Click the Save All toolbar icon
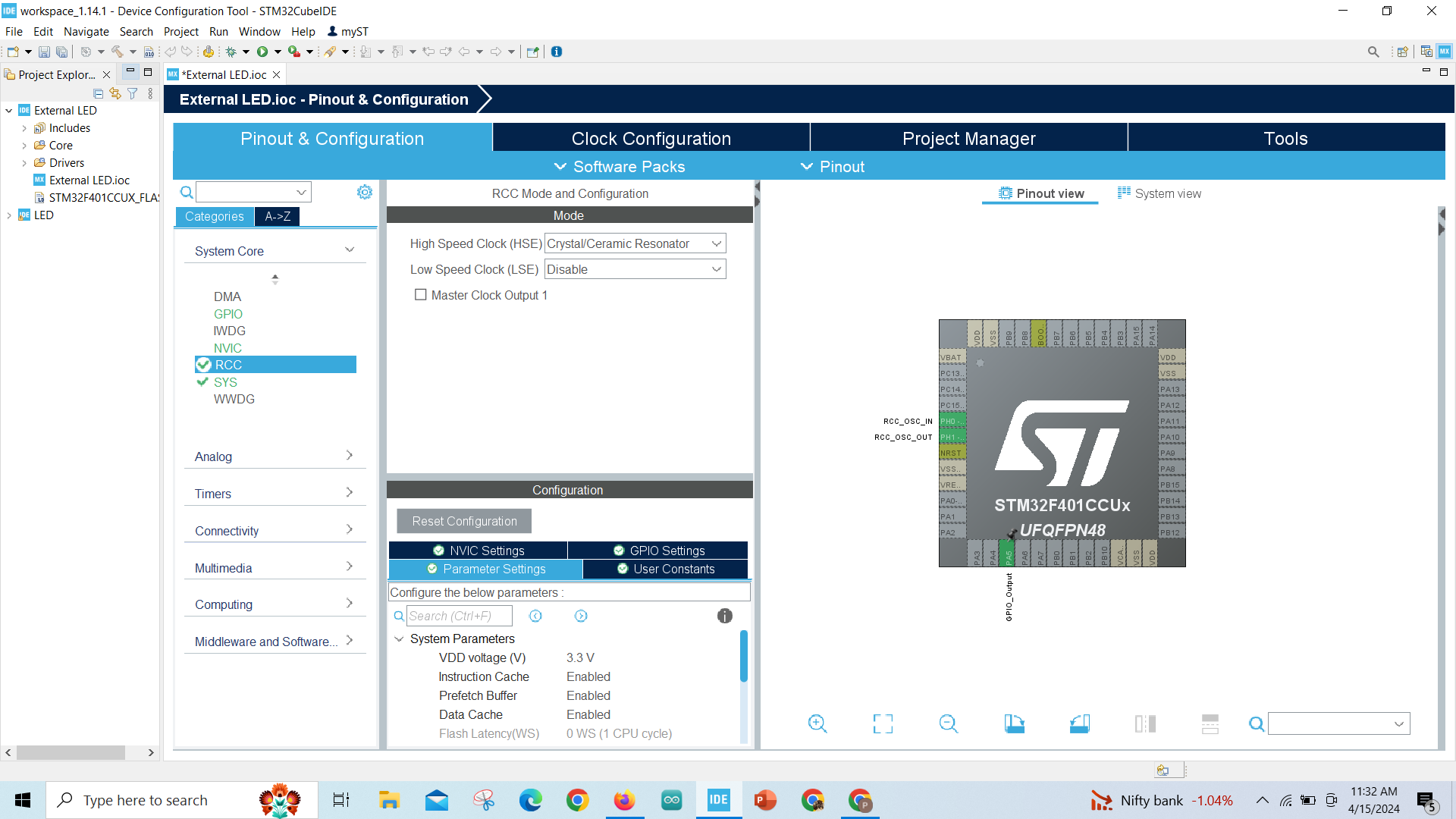The width and height of the screenshot is (1456, 819). coord(61,52)
